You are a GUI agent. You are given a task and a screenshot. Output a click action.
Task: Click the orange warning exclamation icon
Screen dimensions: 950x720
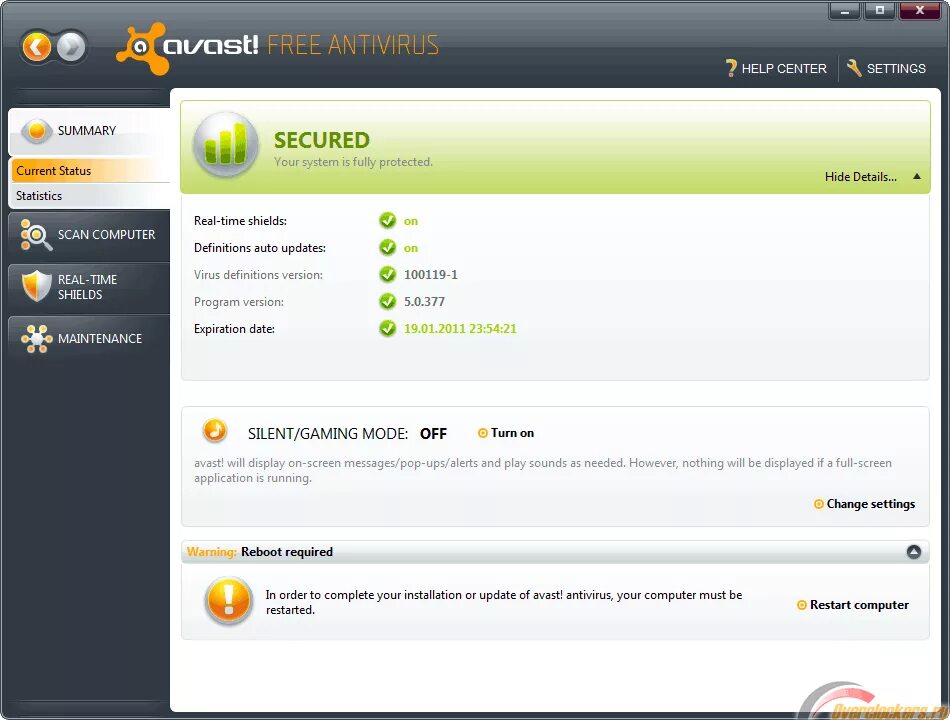(x=228, y=601)
